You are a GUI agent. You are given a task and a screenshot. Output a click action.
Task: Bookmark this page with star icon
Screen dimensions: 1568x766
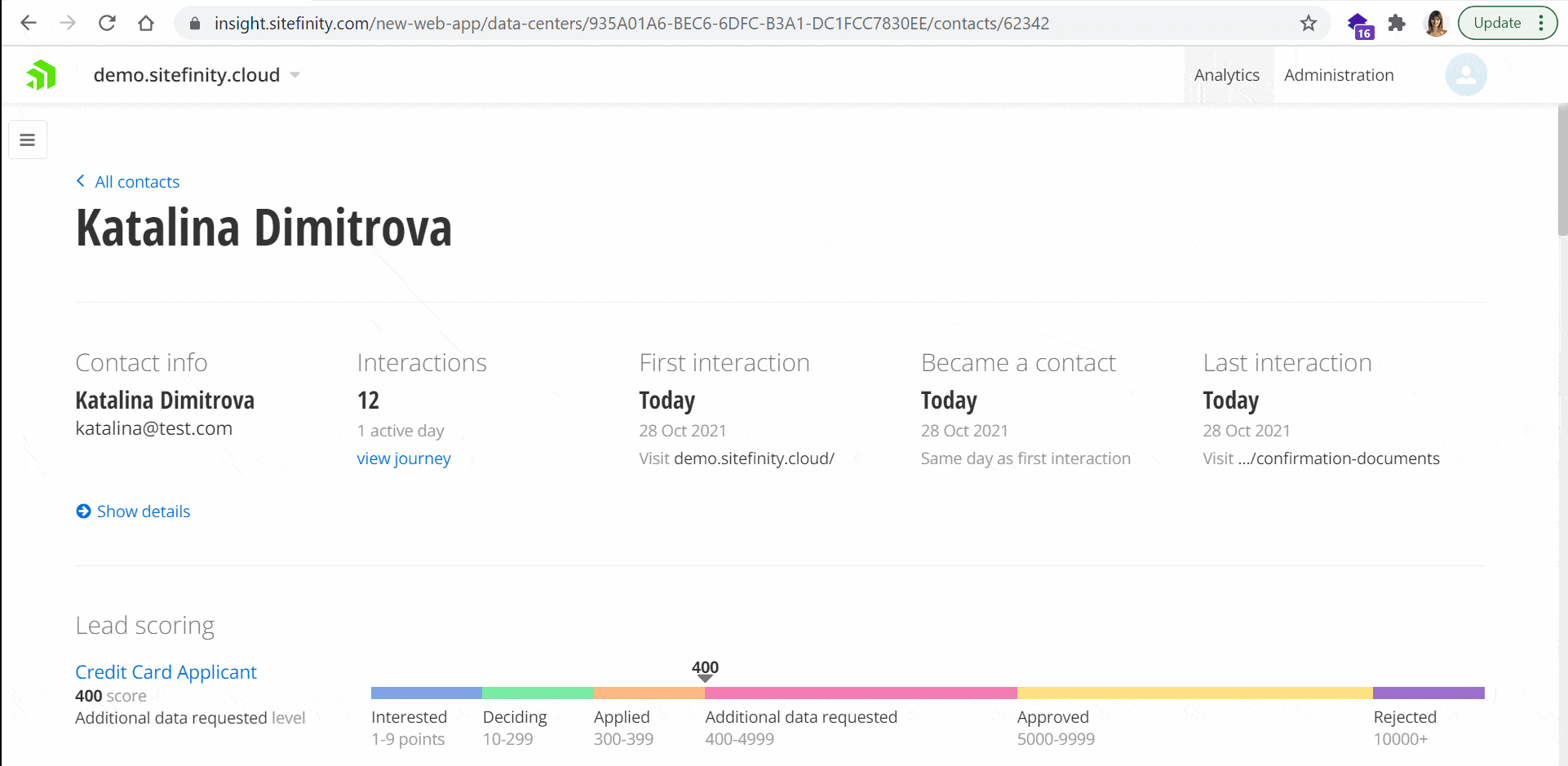tap(1309, 23)
